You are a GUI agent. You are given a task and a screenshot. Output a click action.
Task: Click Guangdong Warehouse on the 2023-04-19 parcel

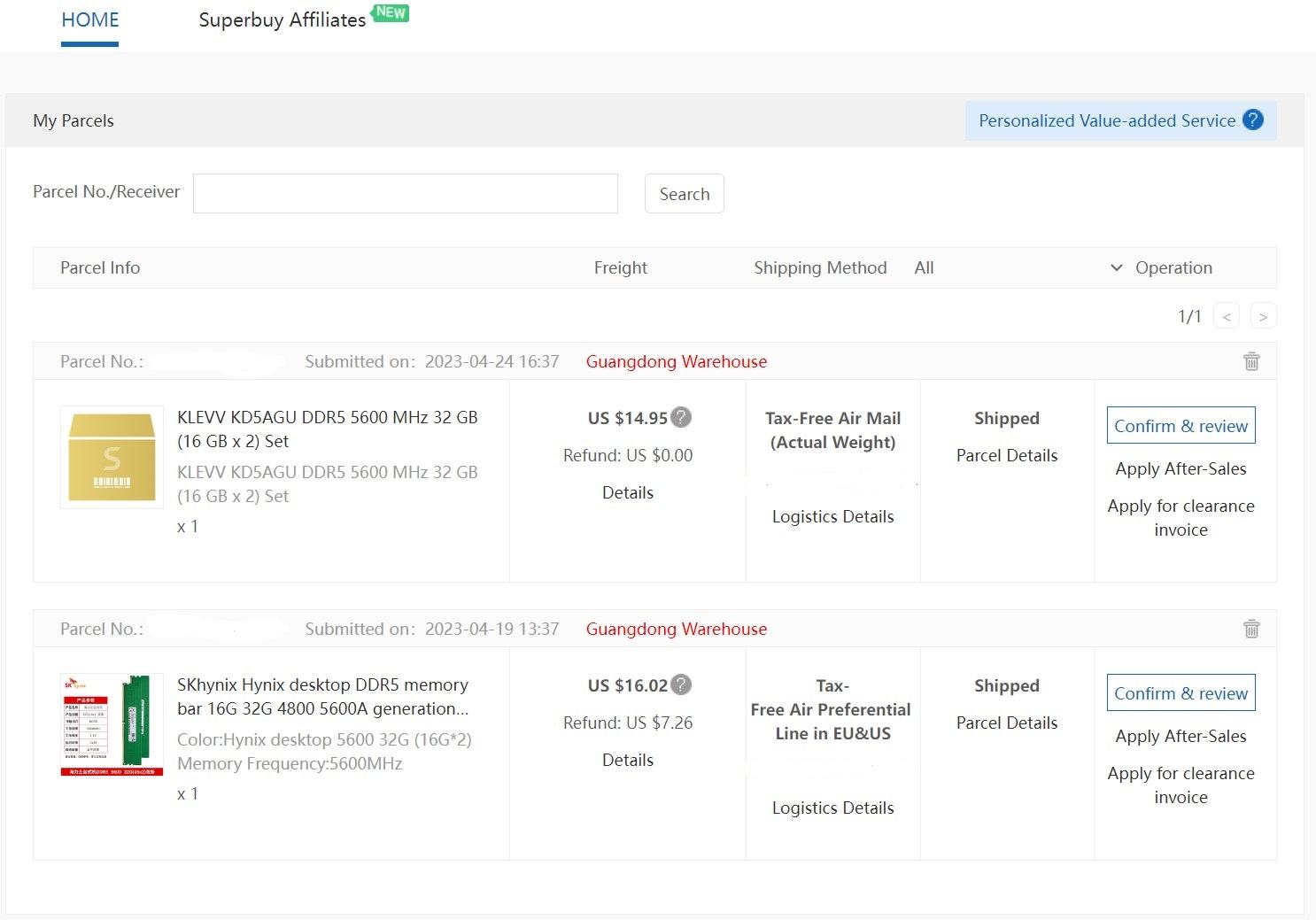tap(677, 629)
